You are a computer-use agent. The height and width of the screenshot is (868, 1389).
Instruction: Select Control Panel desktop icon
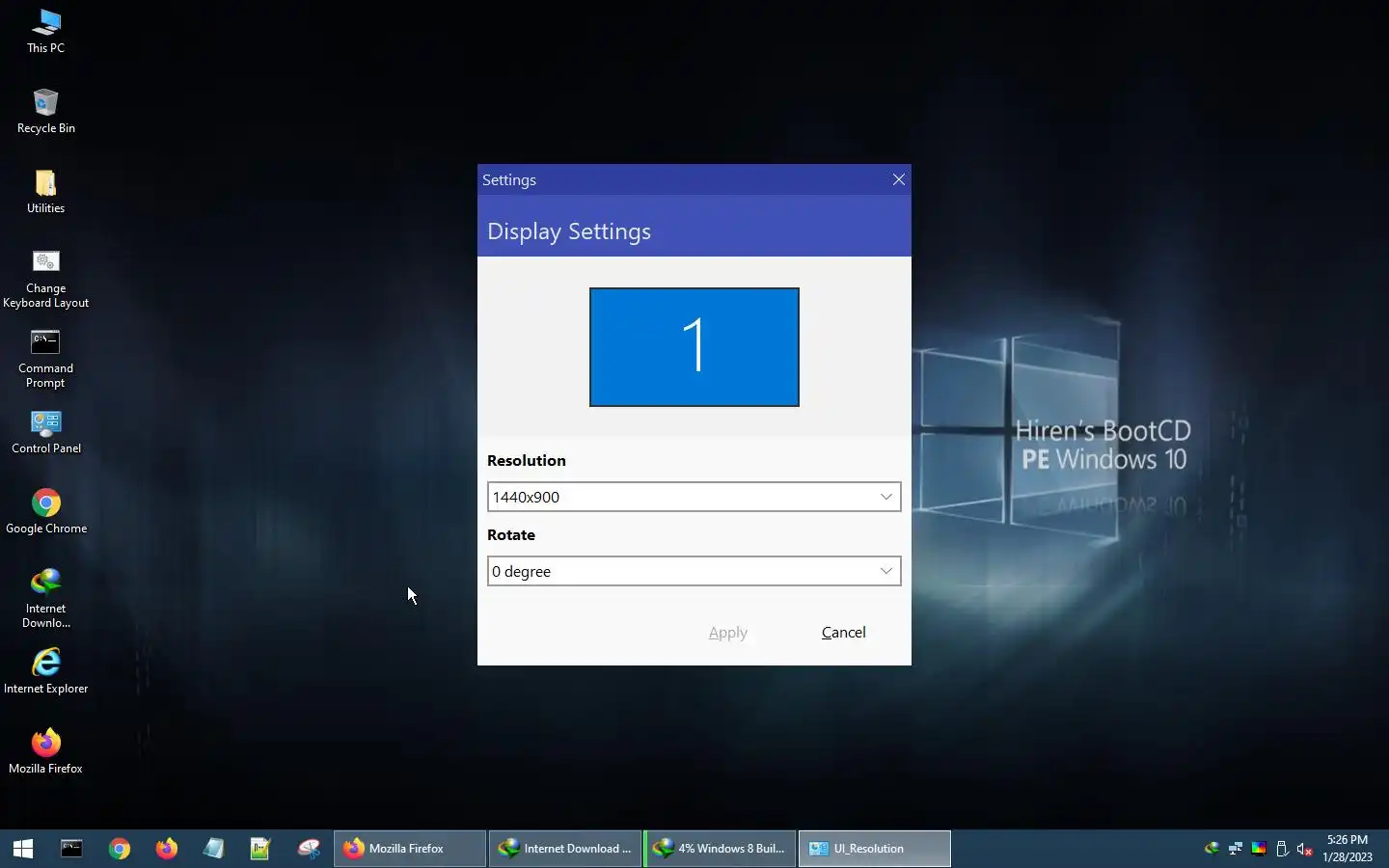tap(45, 432)
